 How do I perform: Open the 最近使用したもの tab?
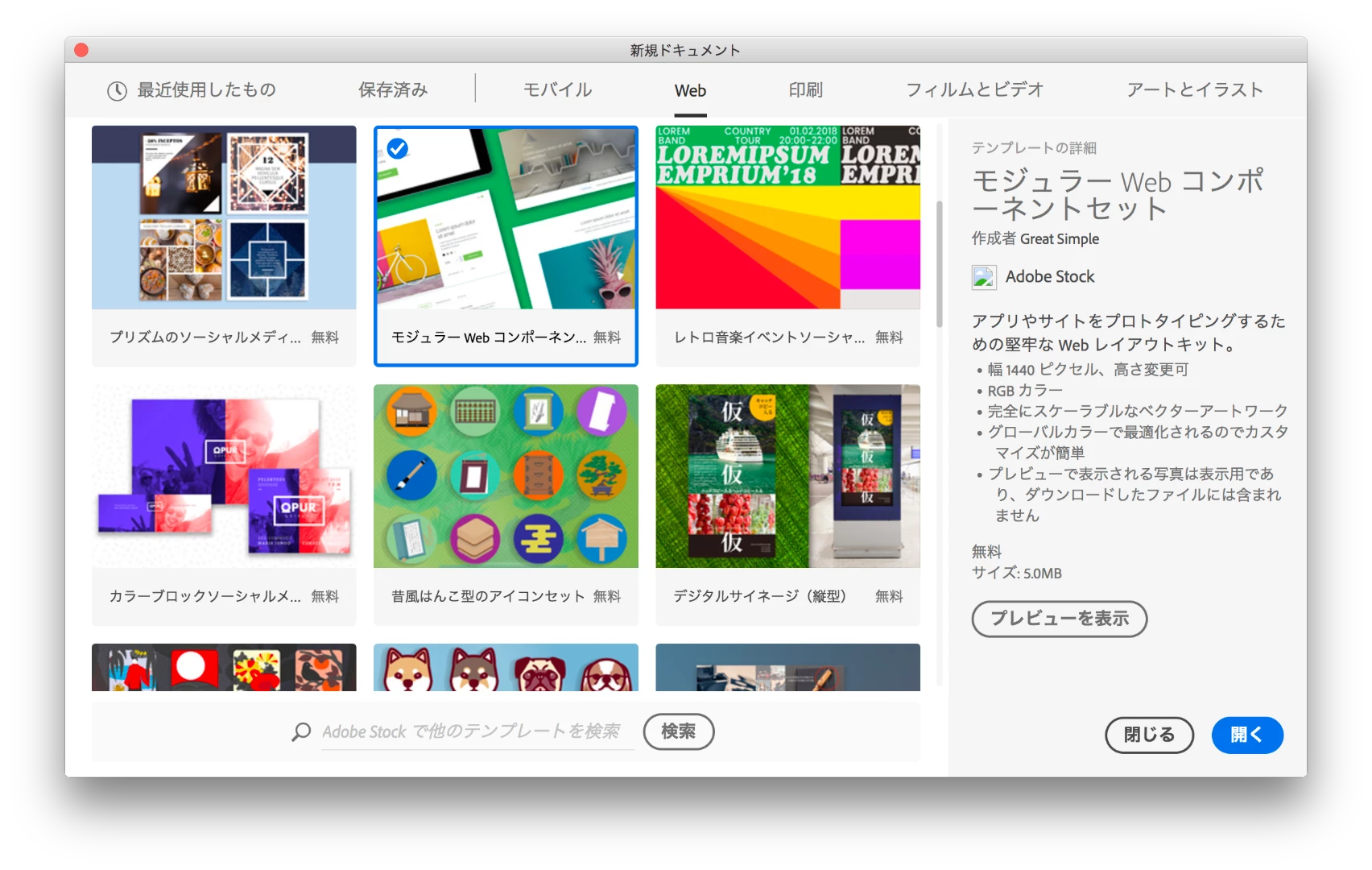click(x=192, y=90)
